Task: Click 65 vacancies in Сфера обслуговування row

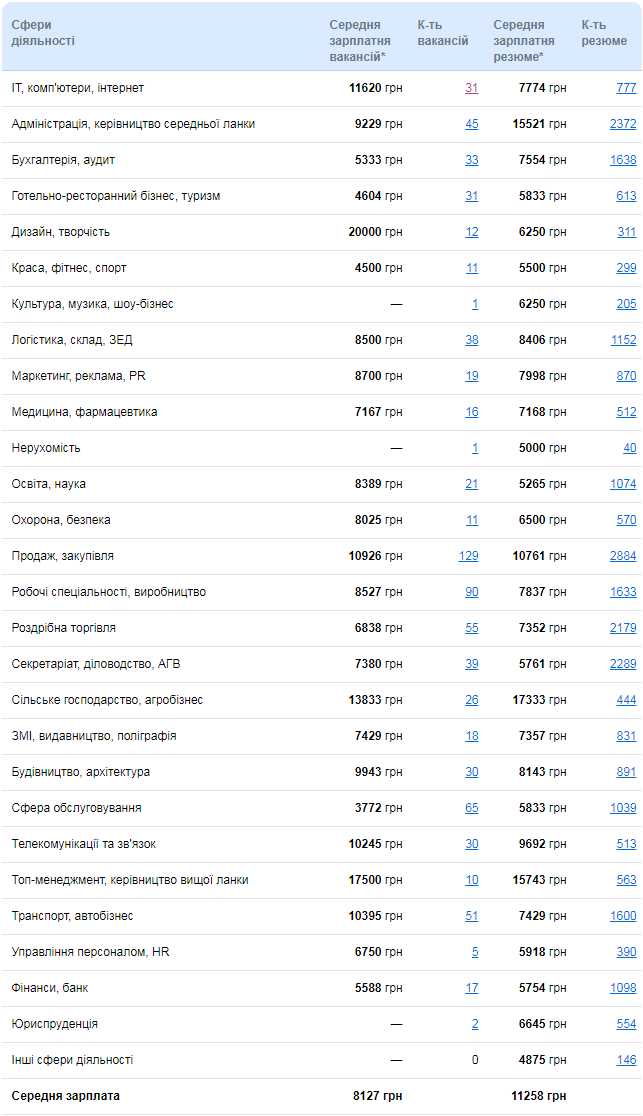Action: (x=471, y=808)
